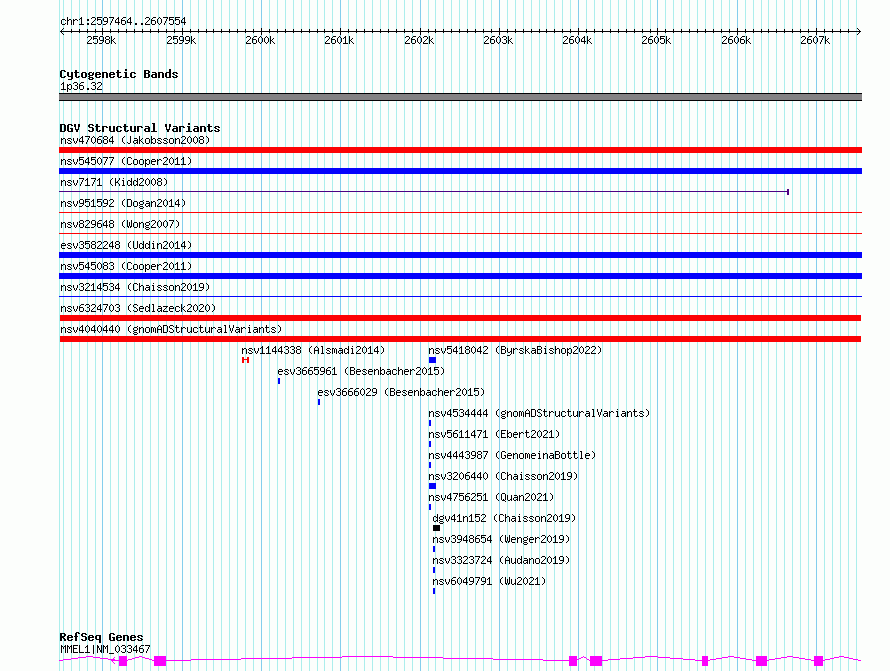
Task: Open nsv6049791 (Wu2021) label
Action: point(489,581)
